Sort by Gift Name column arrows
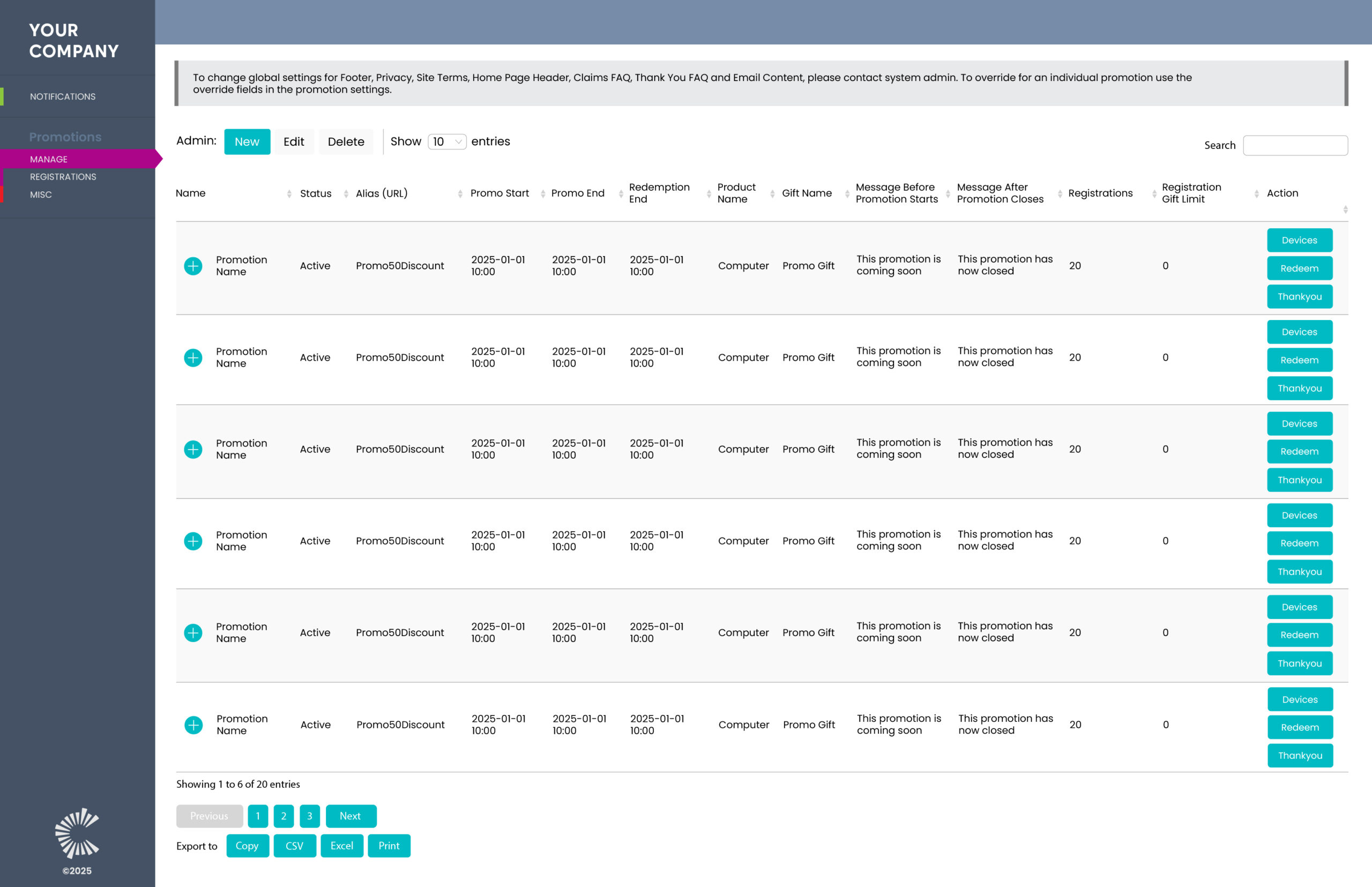1372x887 pixels. tap(847, 194)
